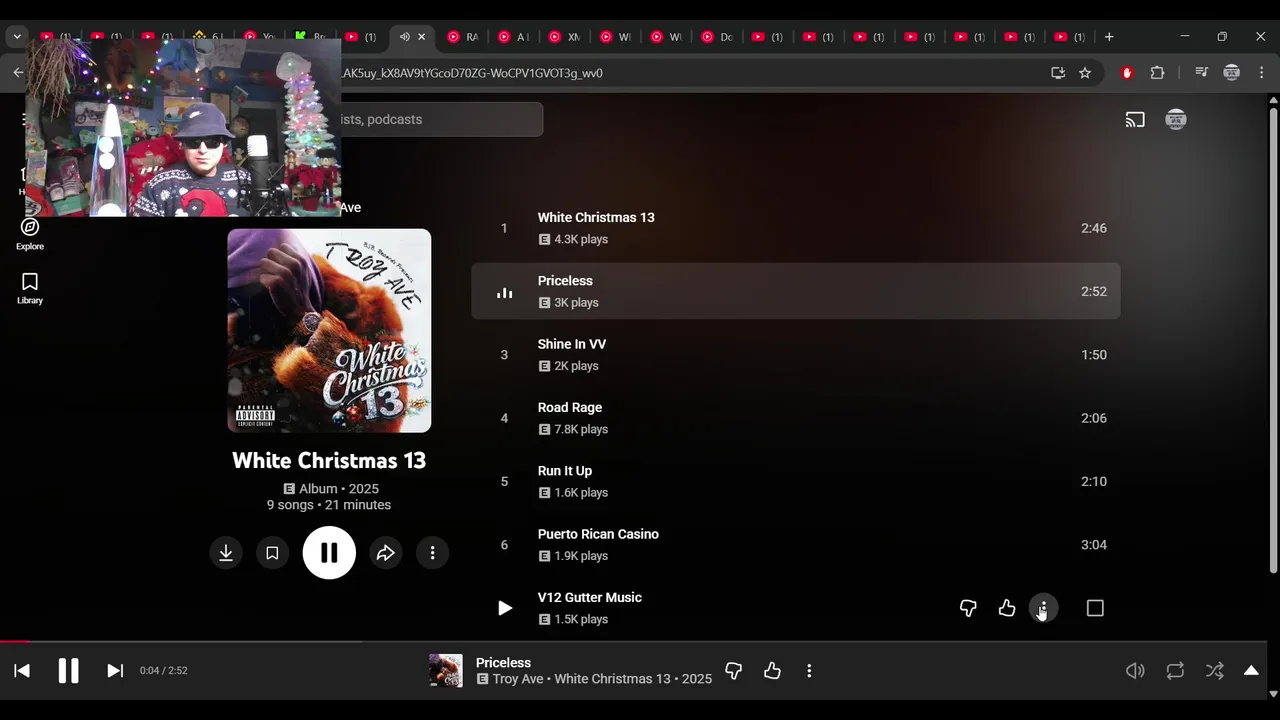The height and width of the screenshot is (720, 1280).
Task: Open album three-dot options menu
Action: click(432, 553)
